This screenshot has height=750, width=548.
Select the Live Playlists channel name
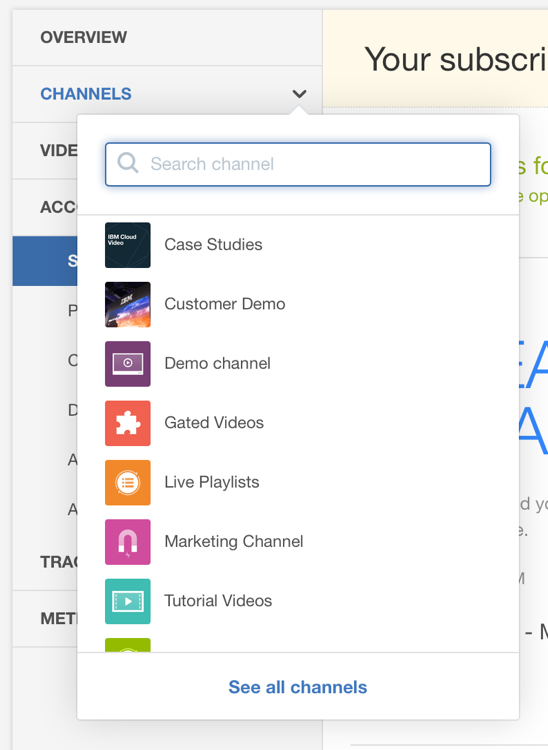point(212,482)
